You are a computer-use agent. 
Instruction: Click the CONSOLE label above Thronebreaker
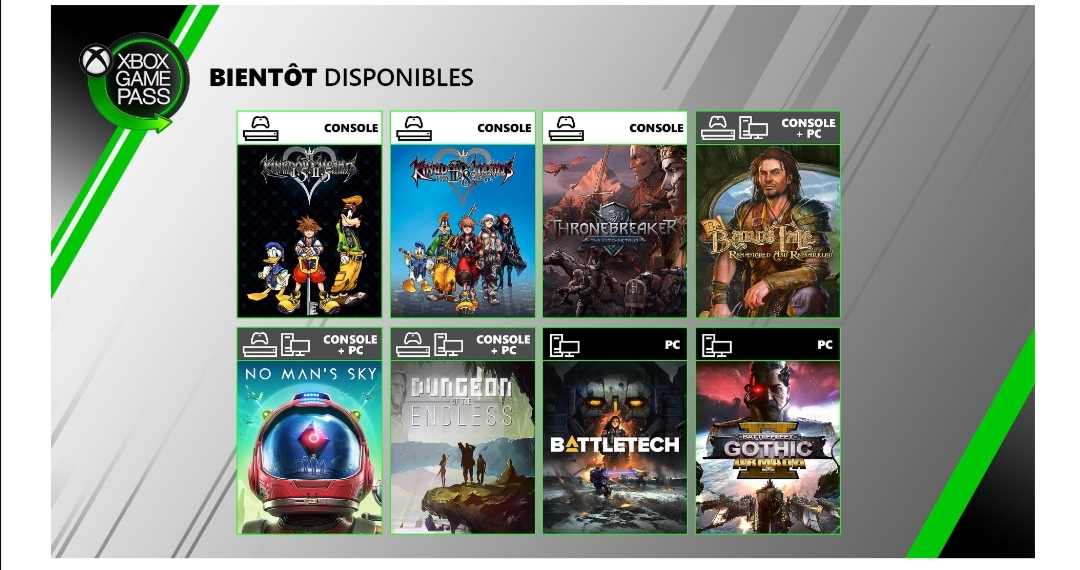[x=656, y=128]
